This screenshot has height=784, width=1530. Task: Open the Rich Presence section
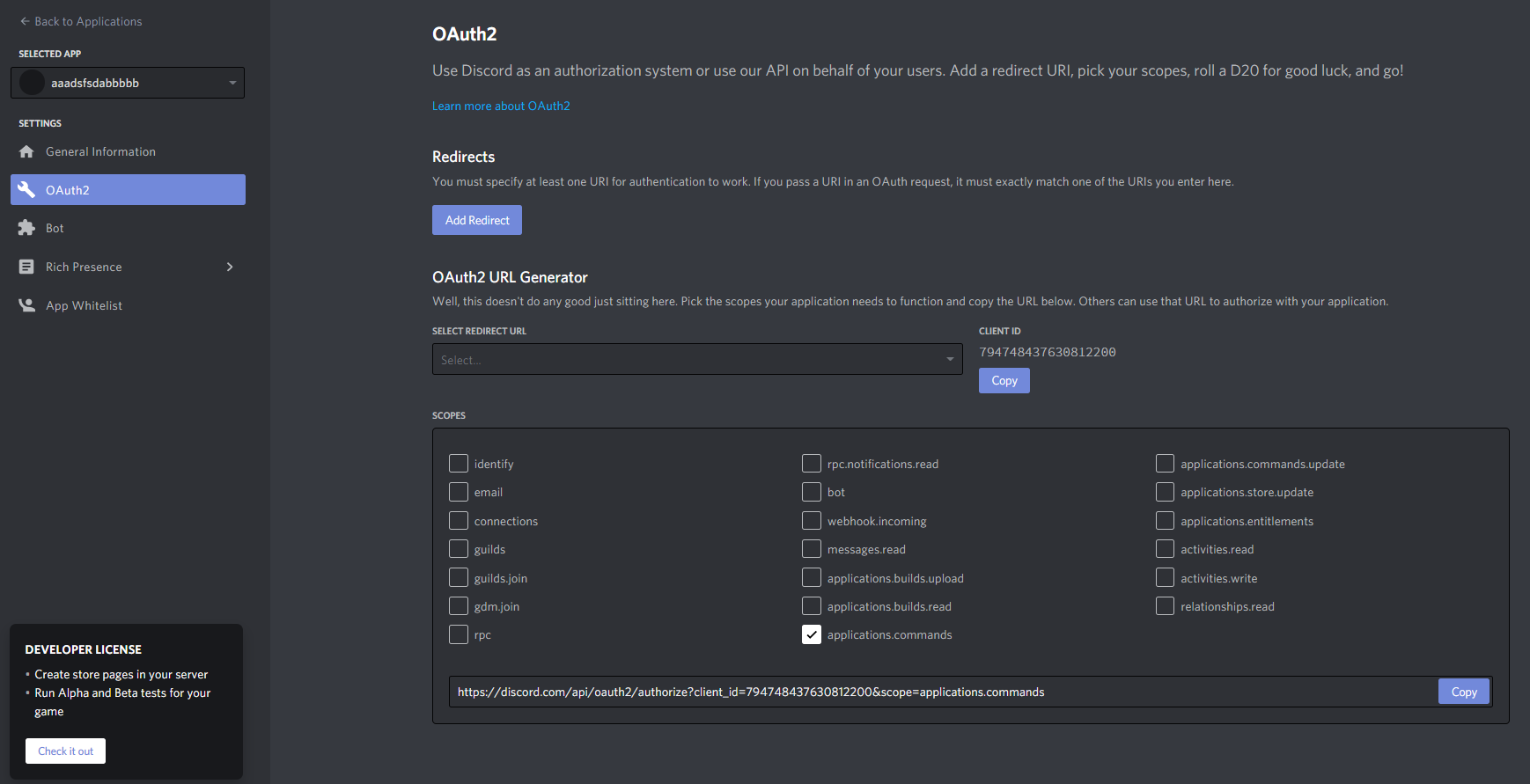[x=128, y=267]
